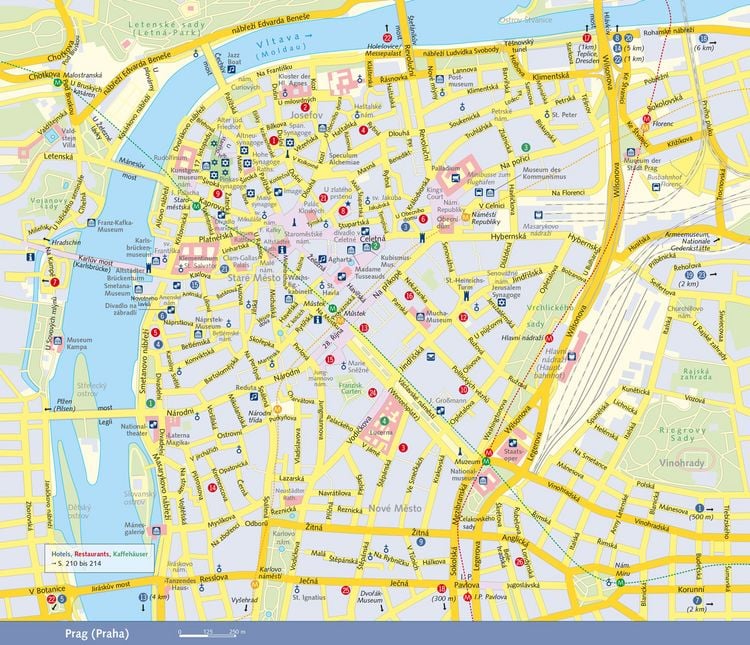750x645 pixels.
Task: Select the Museum Kampa building icon
Action: (x=58, y=340)
